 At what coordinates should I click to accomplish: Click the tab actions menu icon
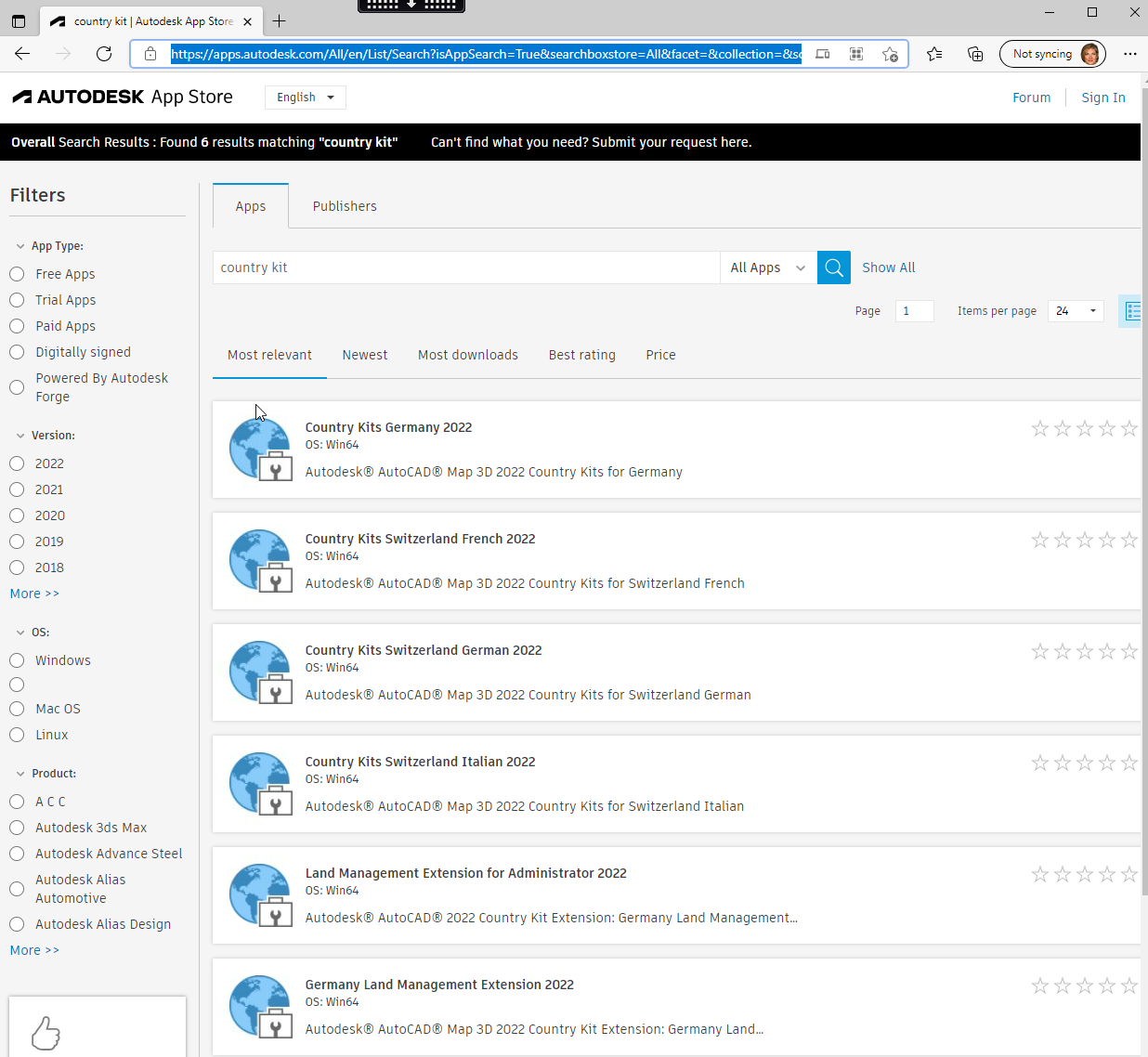[19, 20]
